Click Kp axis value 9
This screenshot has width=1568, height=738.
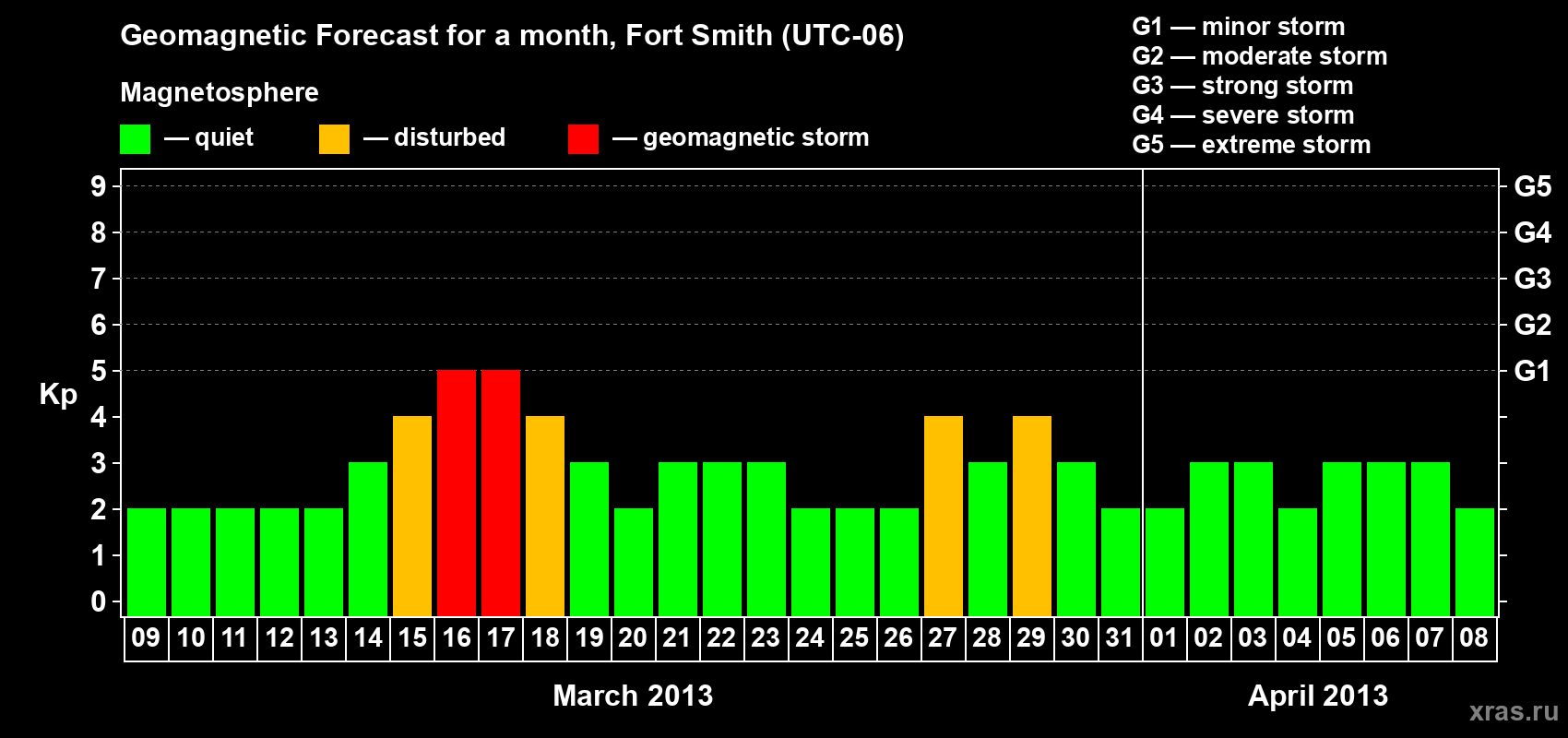click(x=99, y=186)
